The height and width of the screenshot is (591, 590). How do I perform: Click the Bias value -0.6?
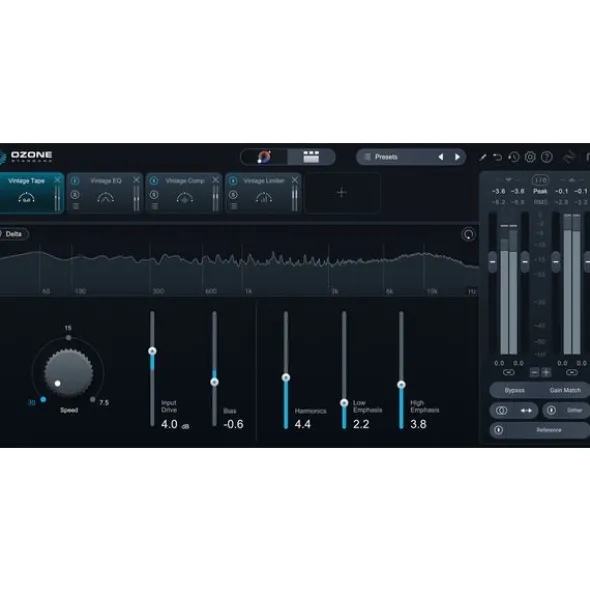click(233, 424)
